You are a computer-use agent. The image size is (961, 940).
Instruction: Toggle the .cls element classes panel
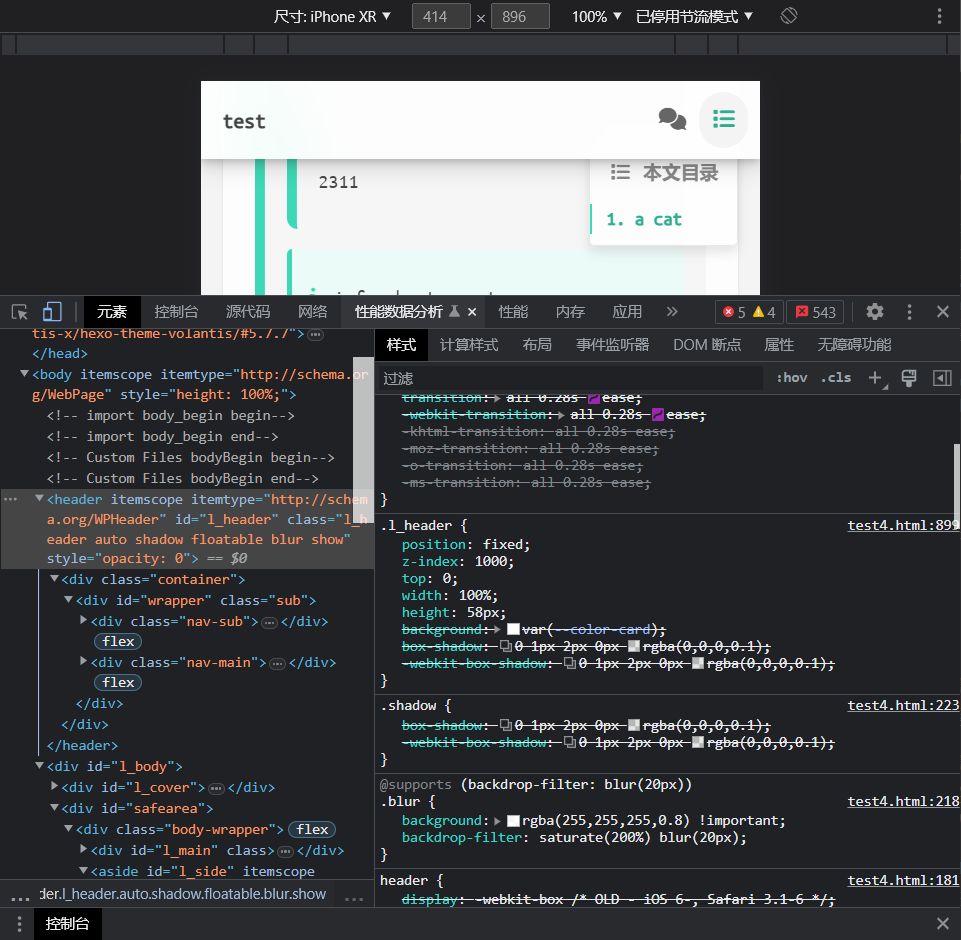(835, 378)
